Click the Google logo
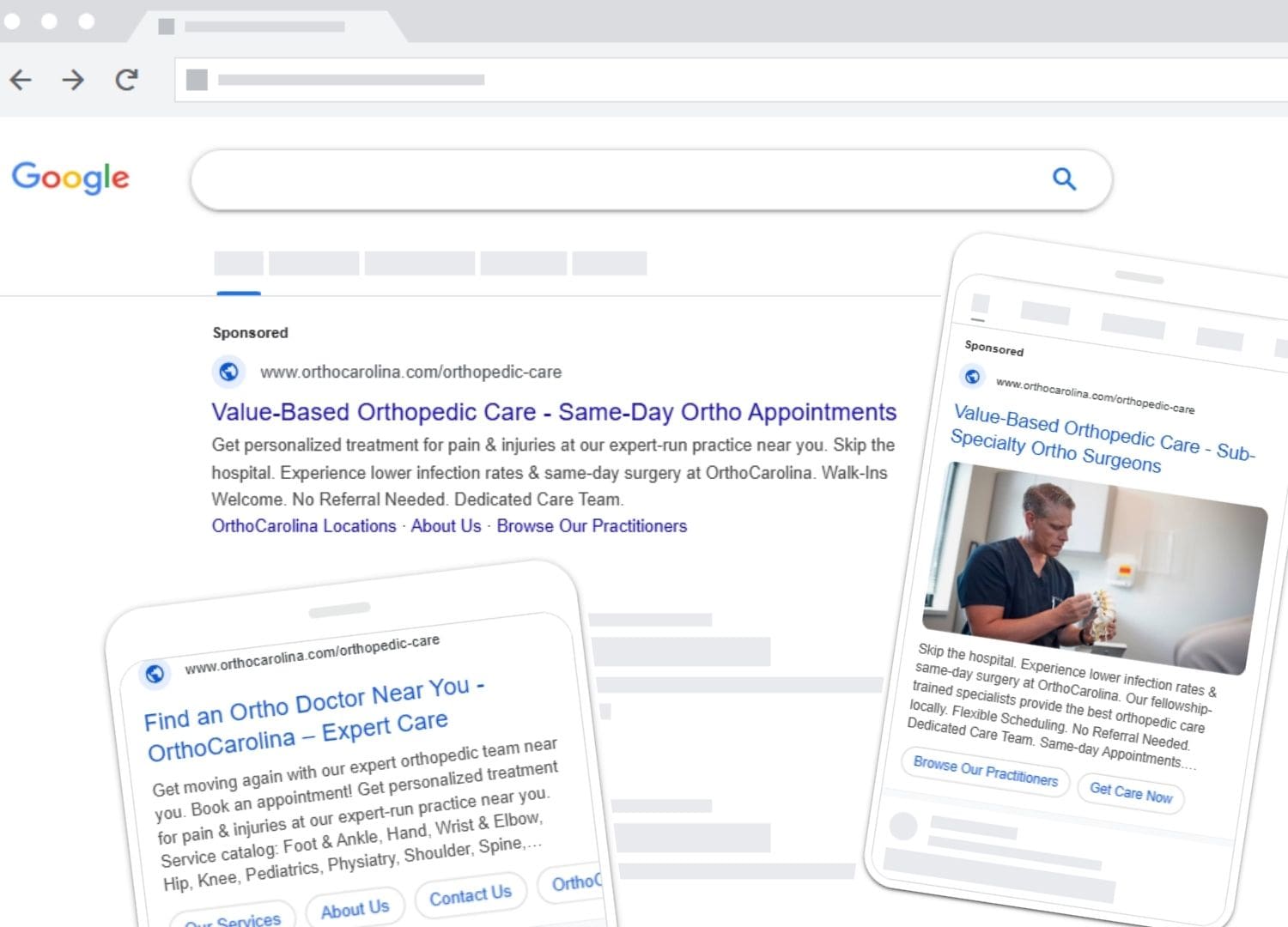 (70, 178)
